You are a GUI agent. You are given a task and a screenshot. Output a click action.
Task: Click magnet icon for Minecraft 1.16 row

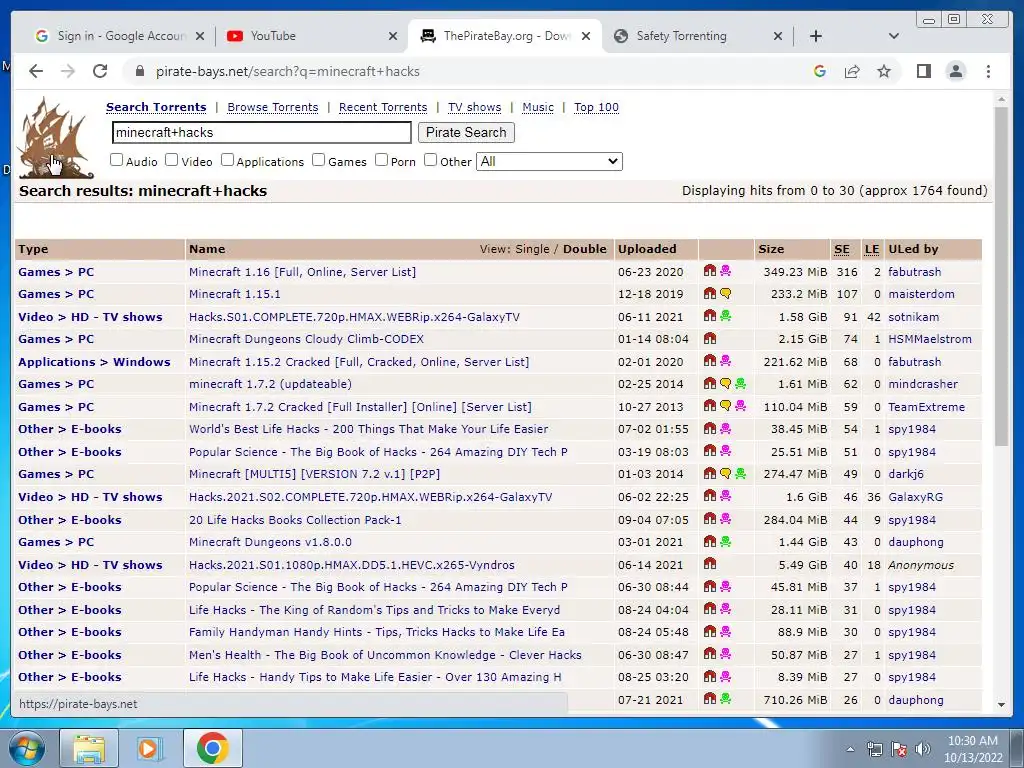point(709,271)
